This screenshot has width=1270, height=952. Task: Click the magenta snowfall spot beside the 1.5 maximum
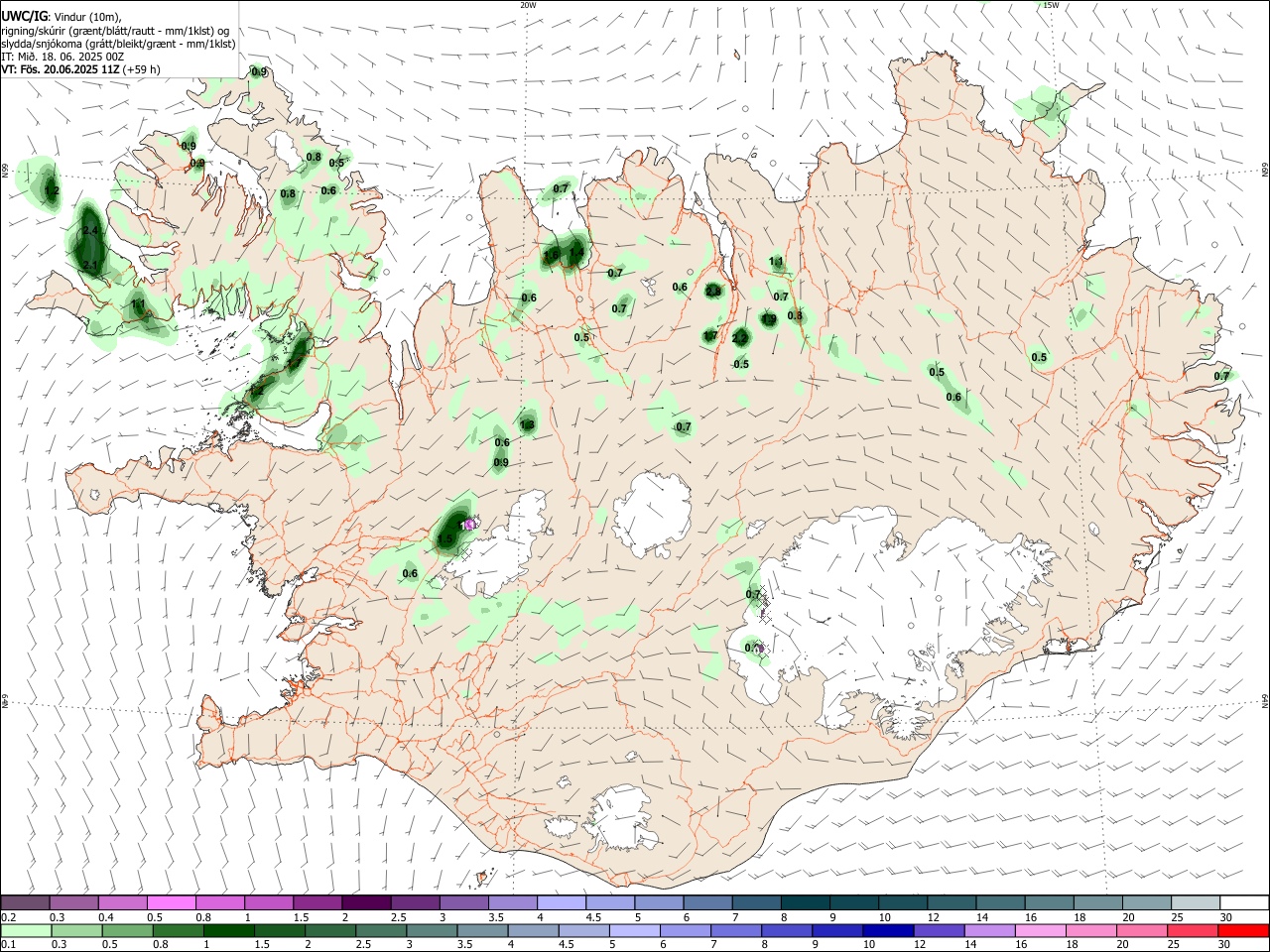[x=469, y=524]
